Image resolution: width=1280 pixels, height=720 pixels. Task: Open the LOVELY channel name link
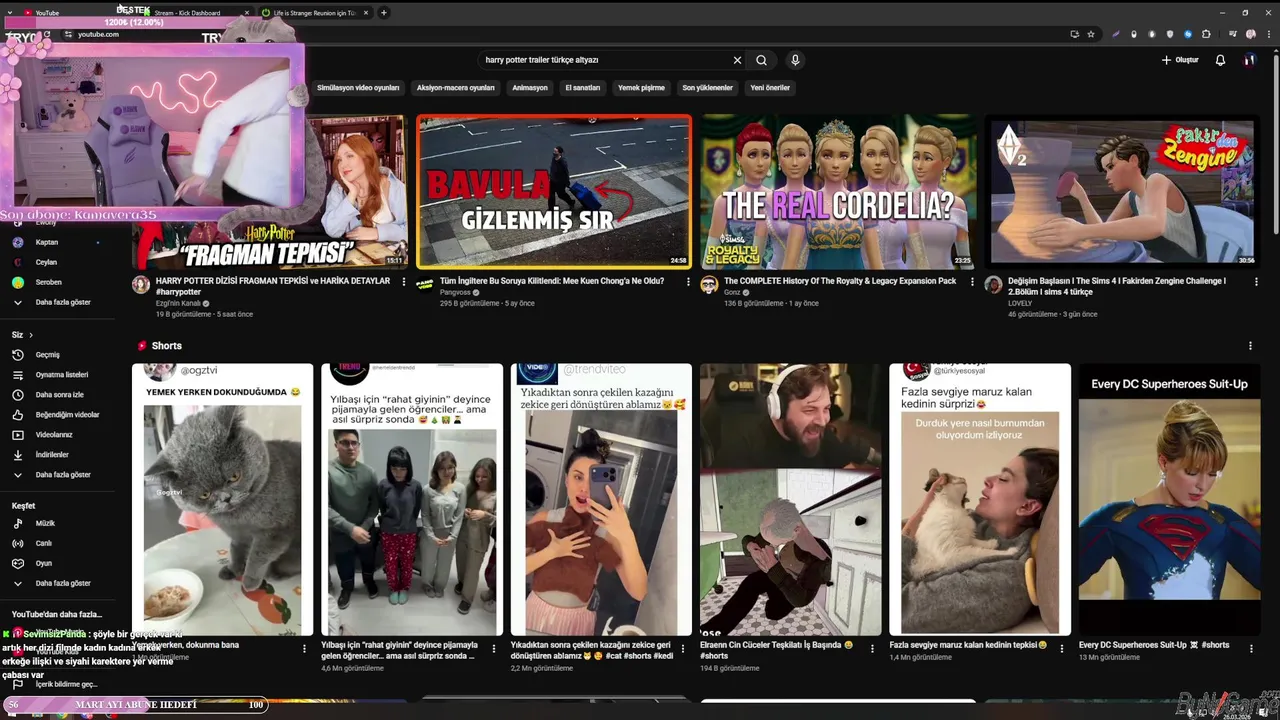click(1020, 303)
